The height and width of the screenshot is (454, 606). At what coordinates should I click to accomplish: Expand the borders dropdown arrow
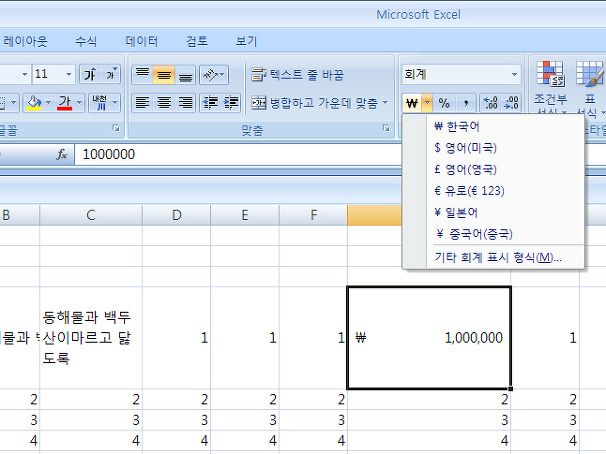[x=13, y=103]
